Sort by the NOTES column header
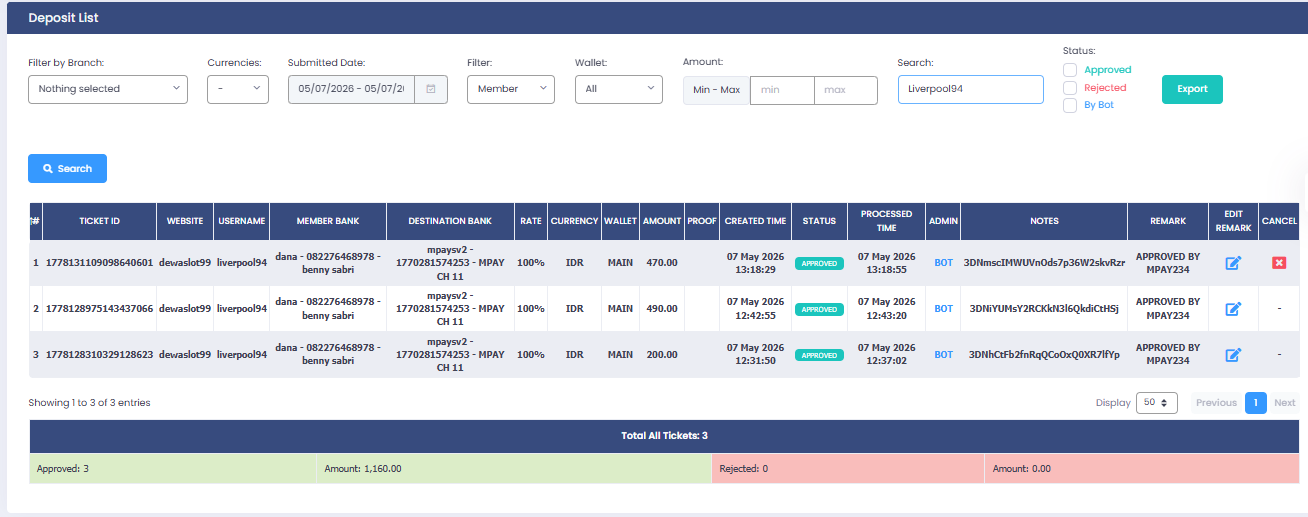The image size is (1308, 517). click(1044, 221)
